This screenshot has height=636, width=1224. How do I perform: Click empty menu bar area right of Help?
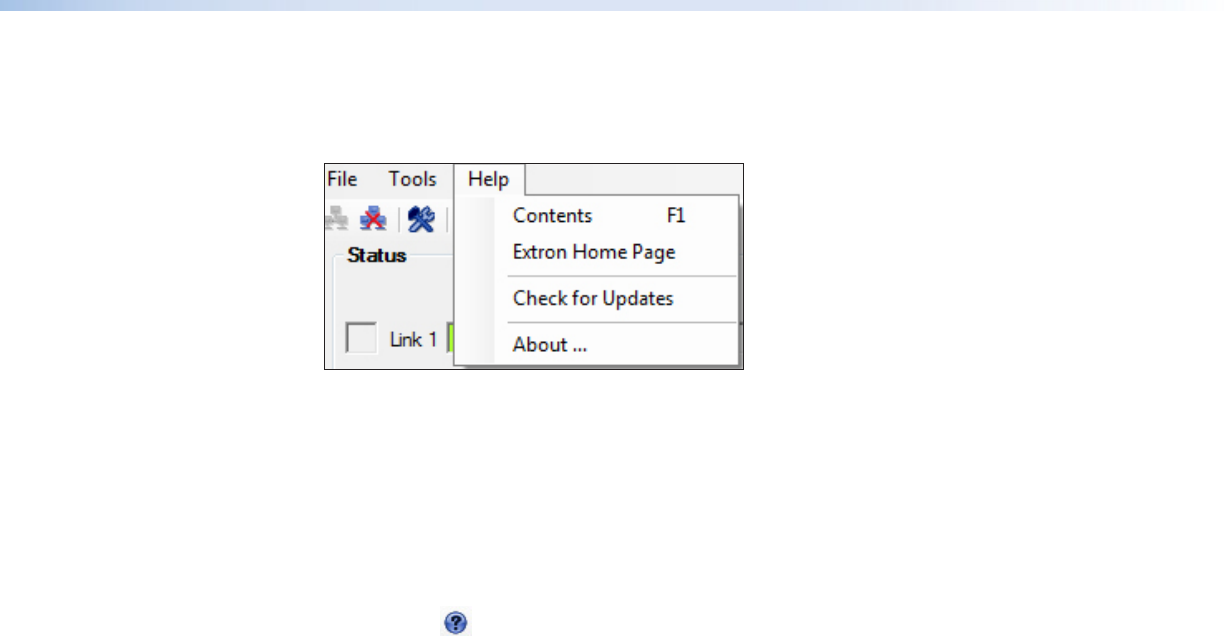(634, 179)
